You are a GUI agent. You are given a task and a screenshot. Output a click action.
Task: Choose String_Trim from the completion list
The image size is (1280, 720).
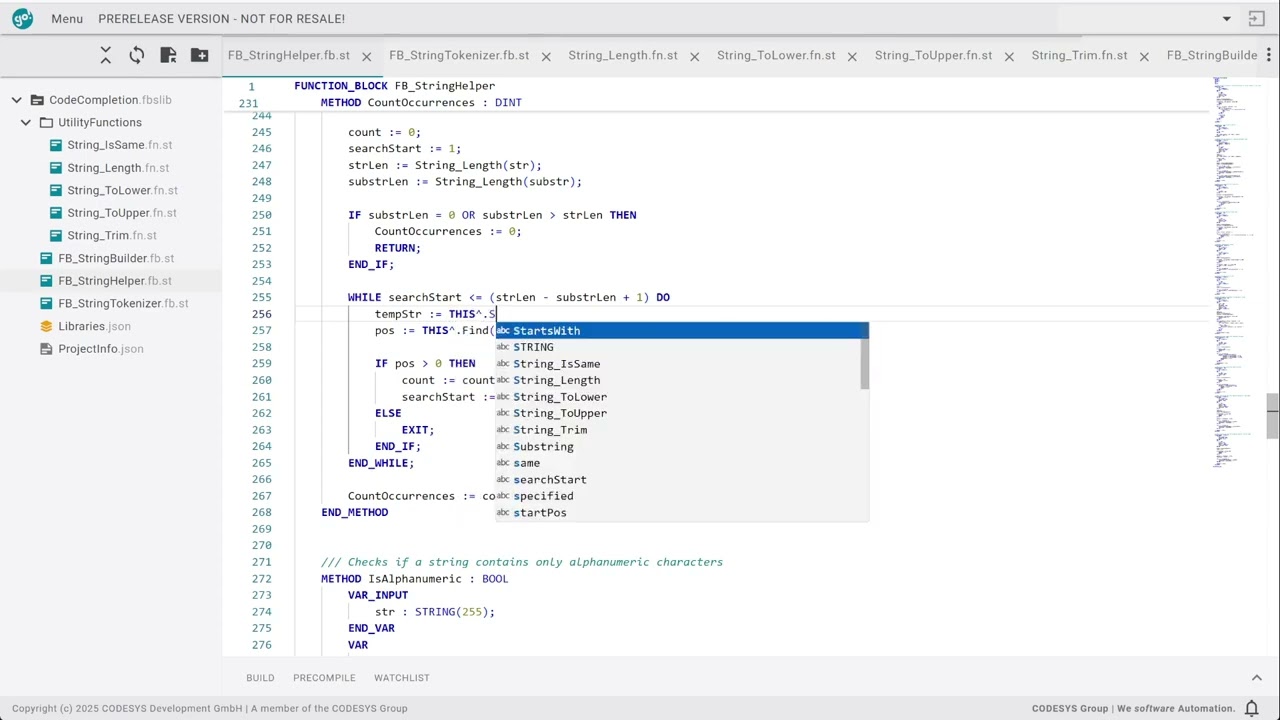pyautogui.click(x=678, y=430)
